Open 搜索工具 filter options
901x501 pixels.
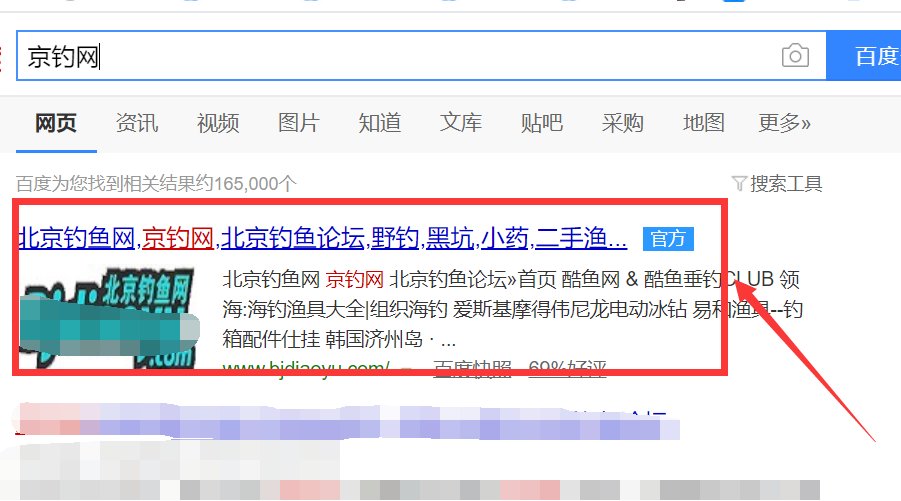[777, 184]
